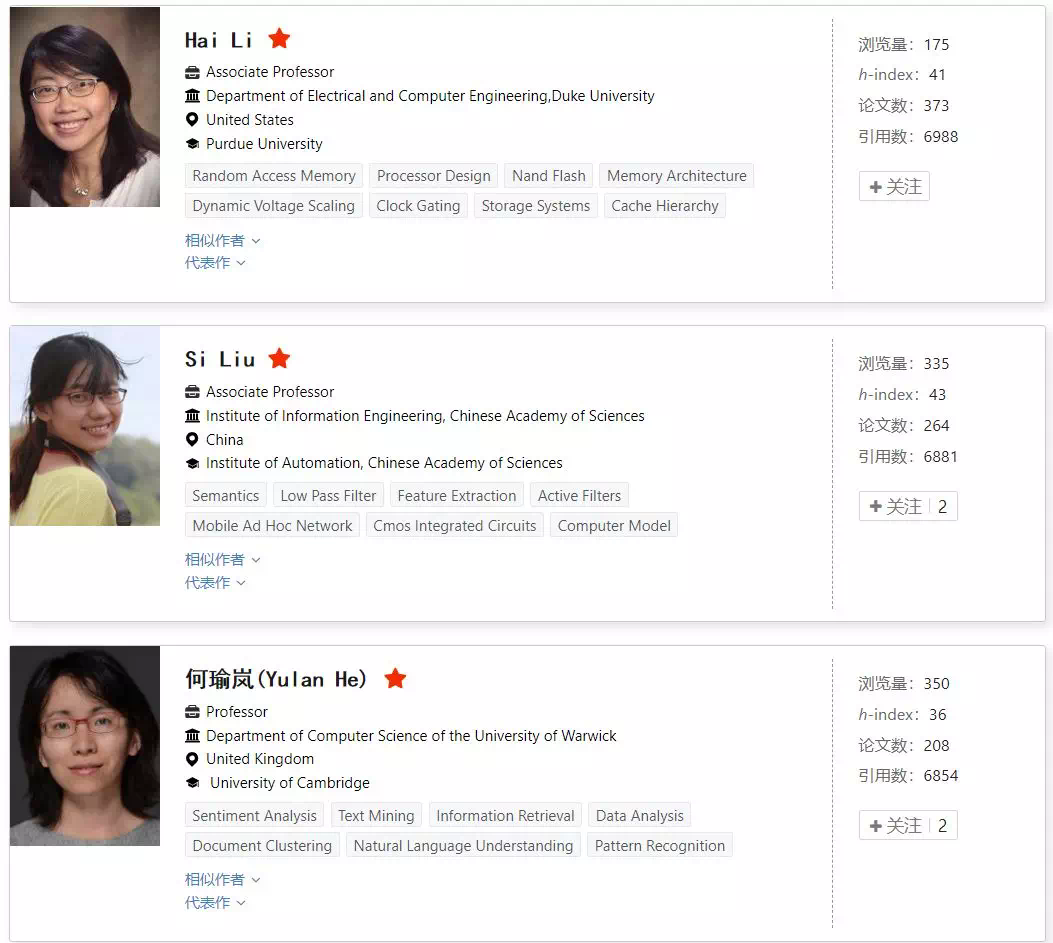Image resolution: width=1053 pixels, height=943 pixels.
Task: Follow Hai Li with the 关注 button
Action: tap(894, 186)
